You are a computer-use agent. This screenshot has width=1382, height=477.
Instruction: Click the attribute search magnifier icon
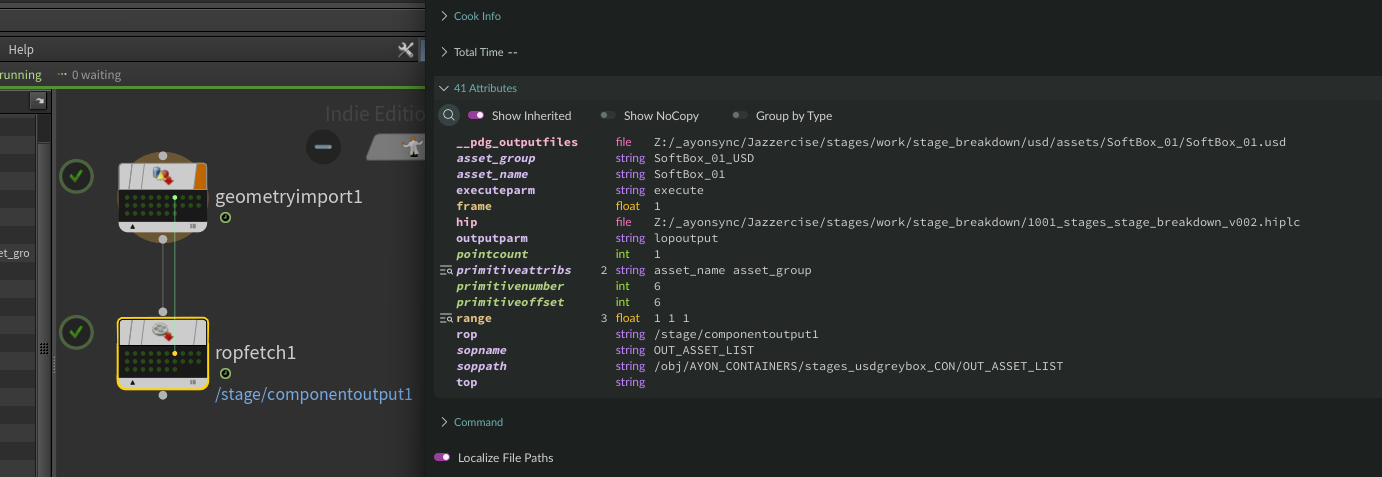[x=450, y=115]
